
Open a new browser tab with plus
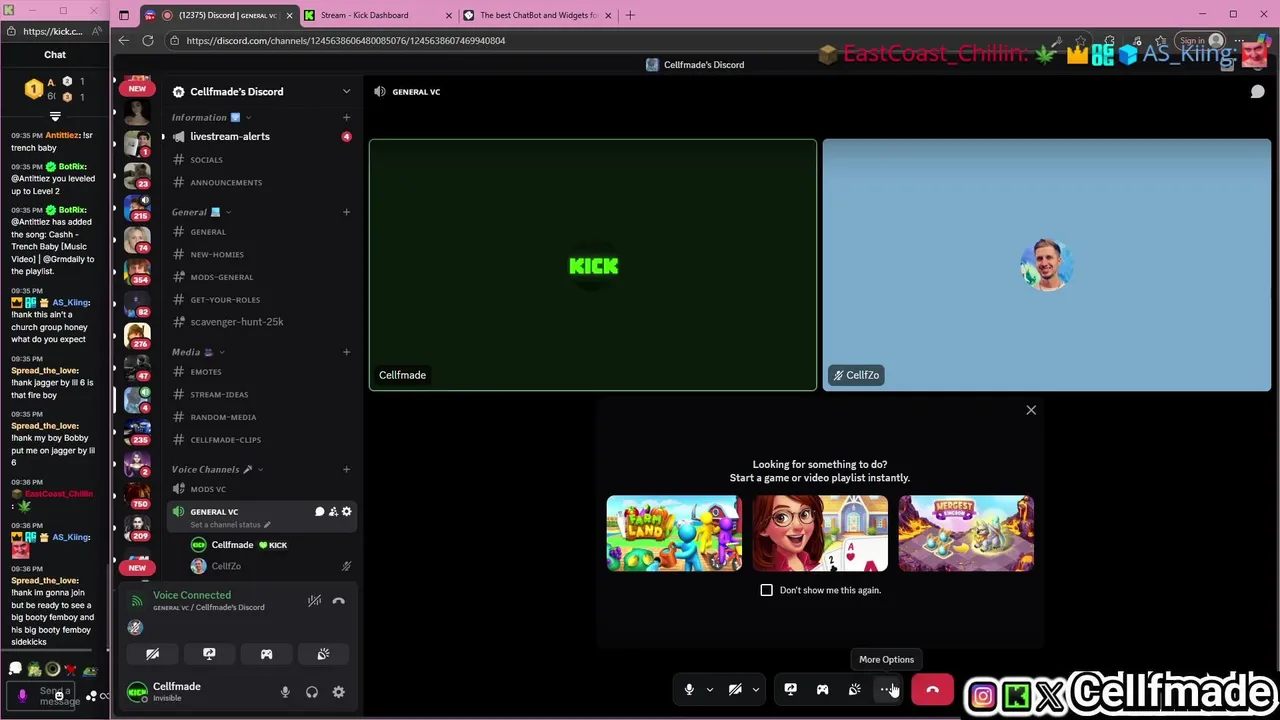tap(630, 15)
